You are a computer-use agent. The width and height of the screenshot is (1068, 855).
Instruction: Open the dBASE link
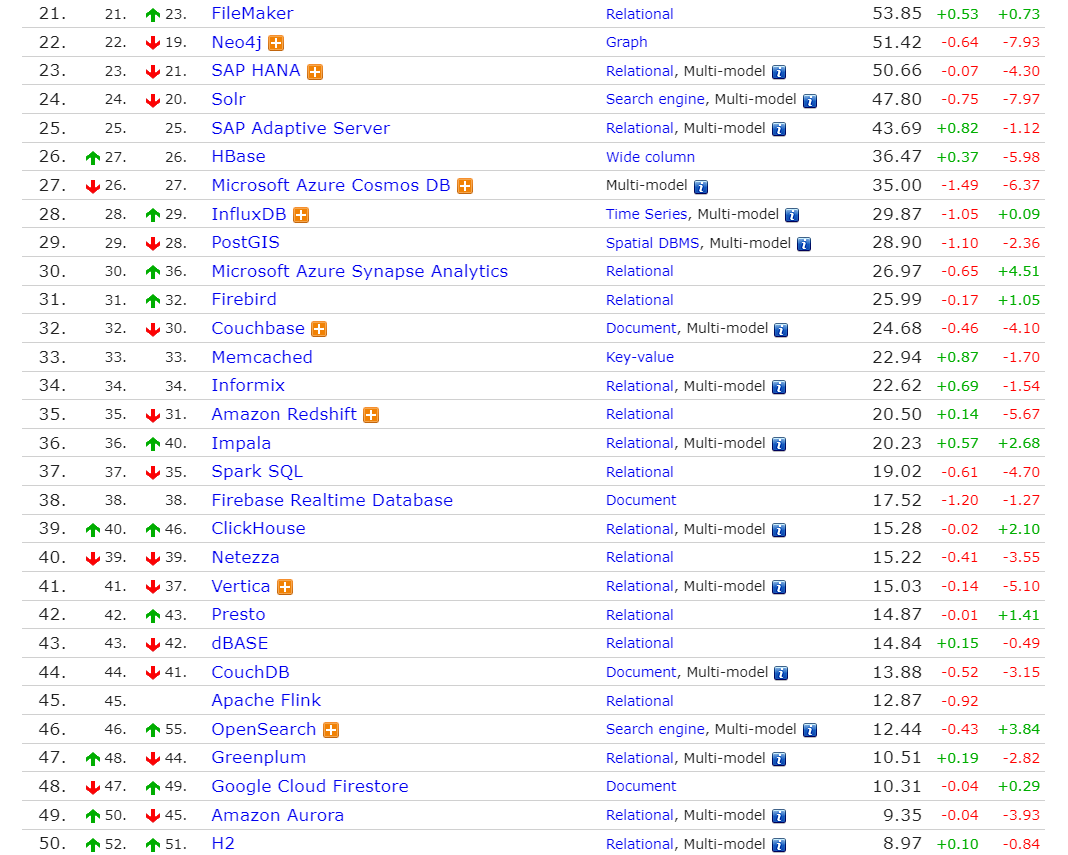tap(240, 643)
